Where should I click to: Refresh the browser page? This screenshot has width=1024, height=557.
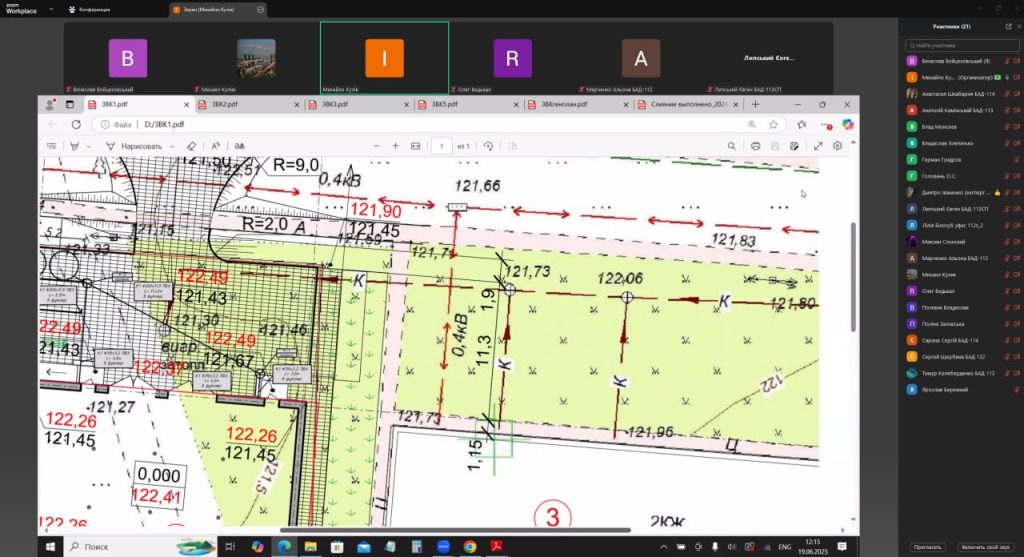click(76, 125)
